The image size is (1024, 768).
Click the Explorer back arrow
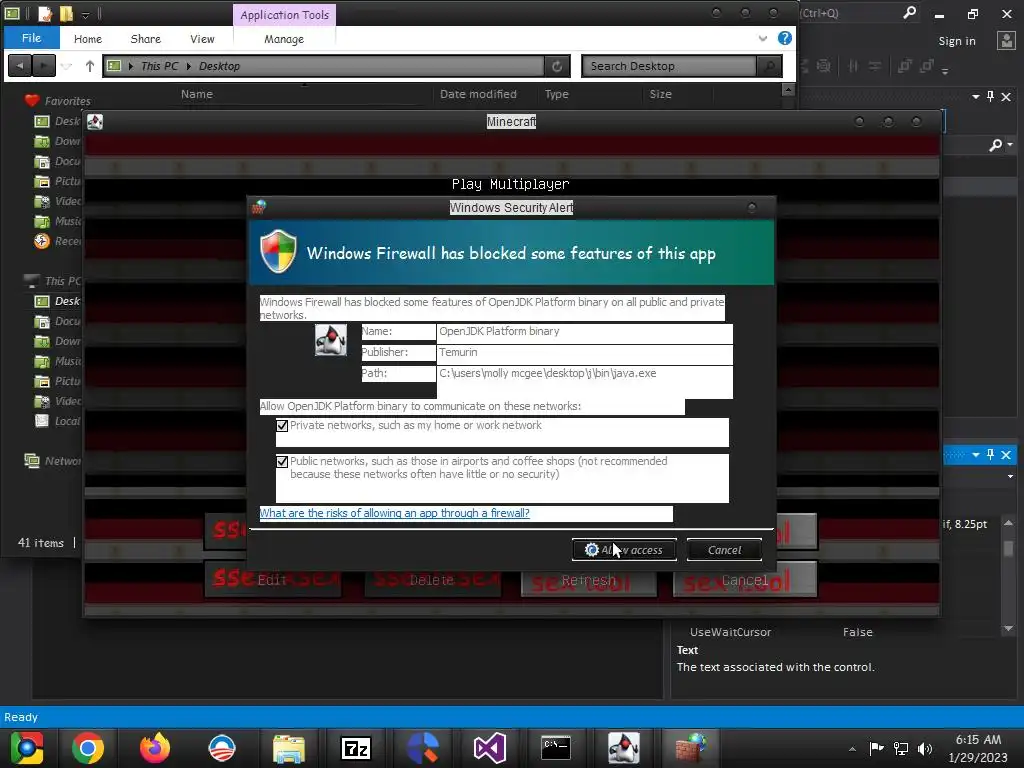(x=20, y=65)
